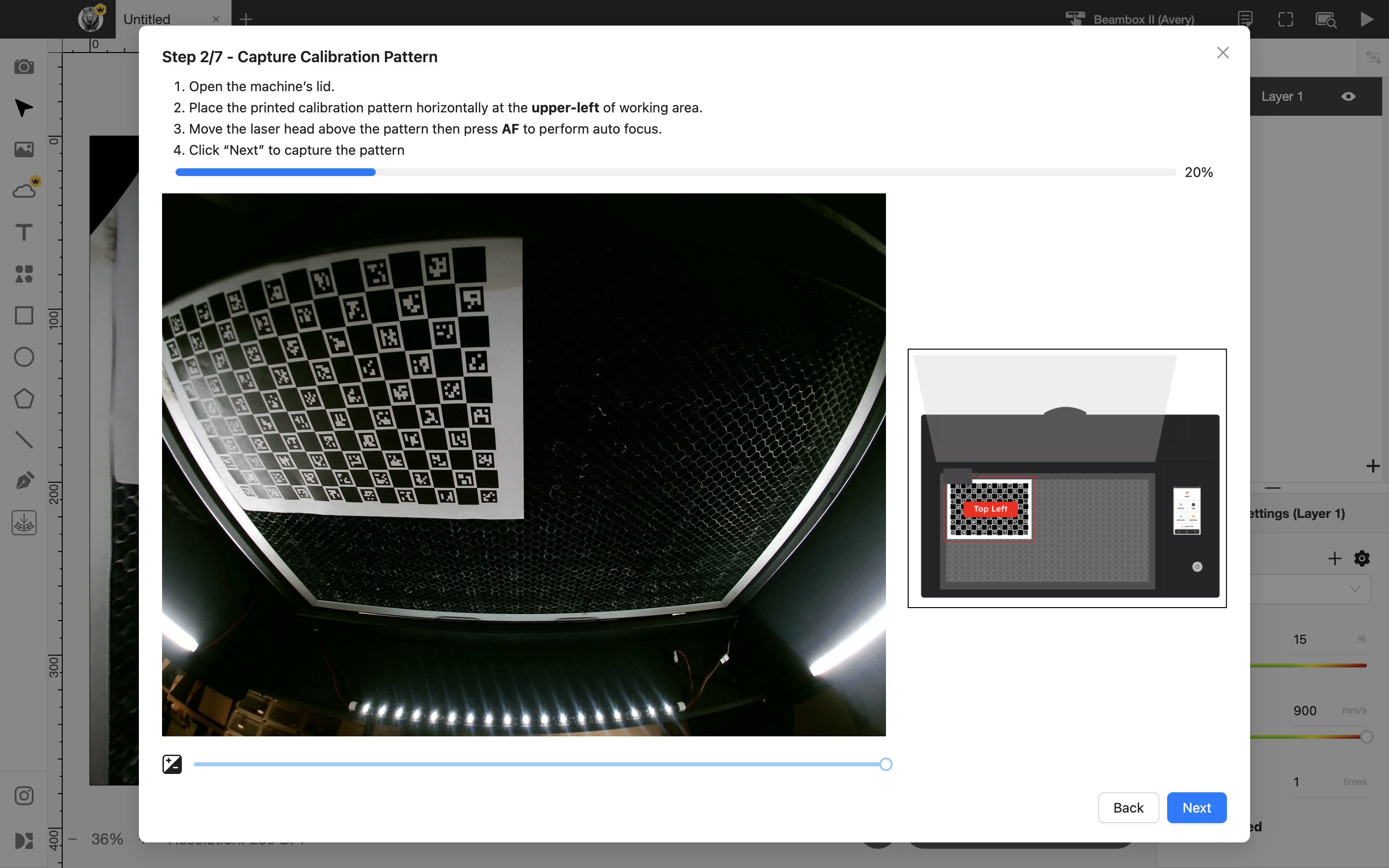This screenshot has height=868, width=1389.
Task: Choose the image import tool
Action: [24, 149]
